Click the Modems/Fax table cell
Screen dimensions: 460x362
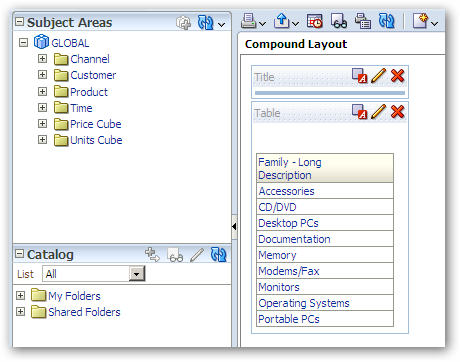pyautogui.click(x=325, y=271)
